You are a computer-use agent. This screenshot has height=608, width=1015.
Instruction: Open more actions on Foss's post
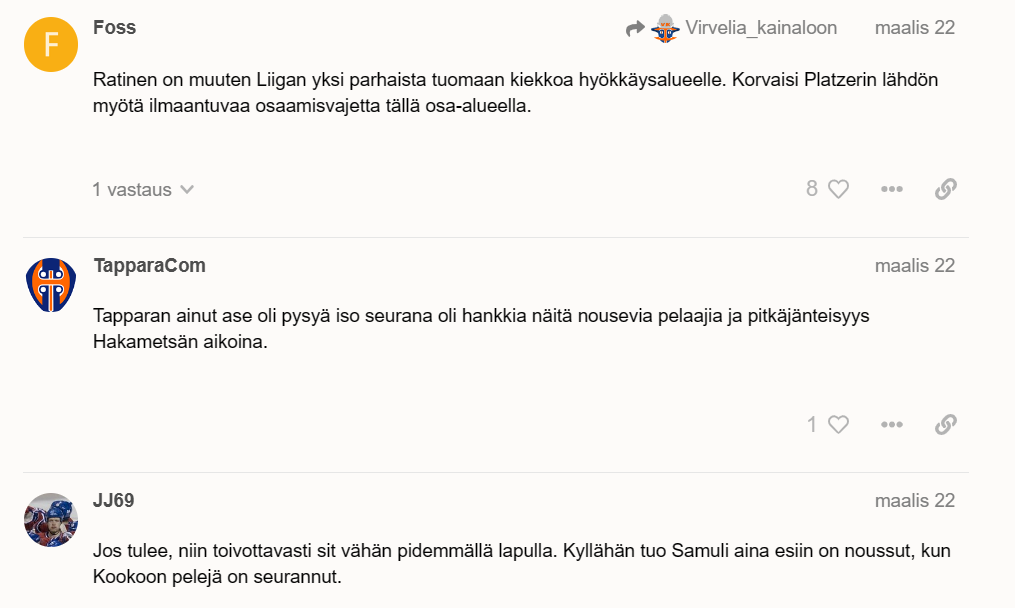pyautogui.click(x=891, y=189)
